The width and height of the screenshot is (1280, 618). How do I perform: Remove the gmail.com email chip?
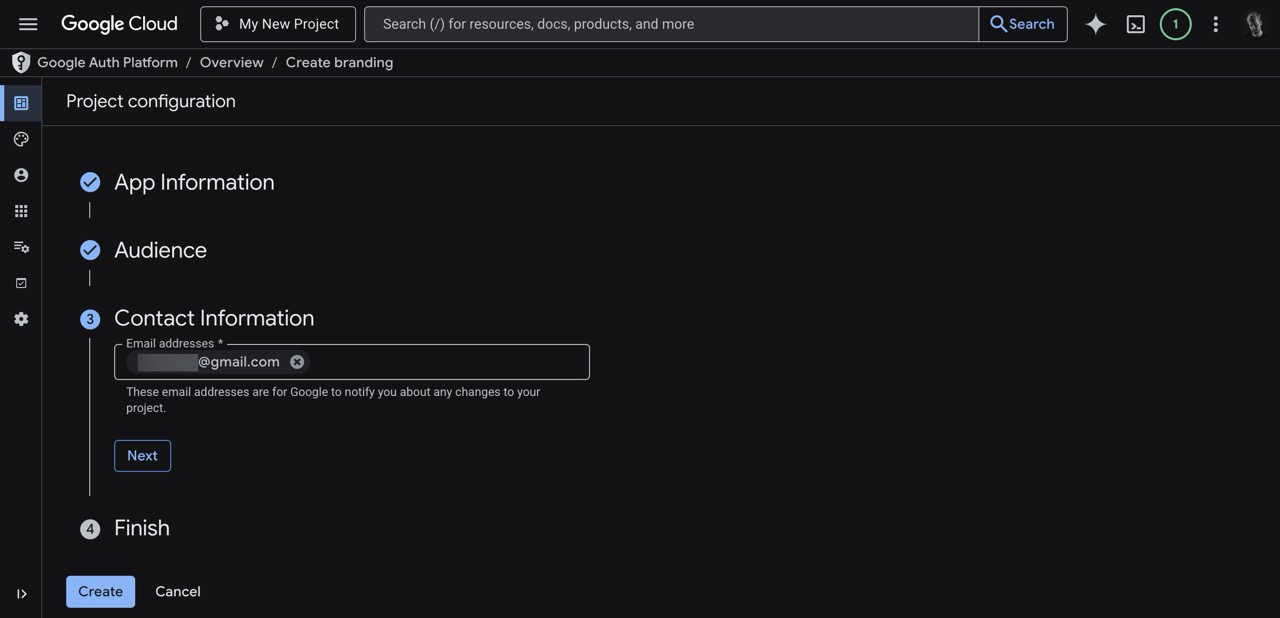click(297, 362)
